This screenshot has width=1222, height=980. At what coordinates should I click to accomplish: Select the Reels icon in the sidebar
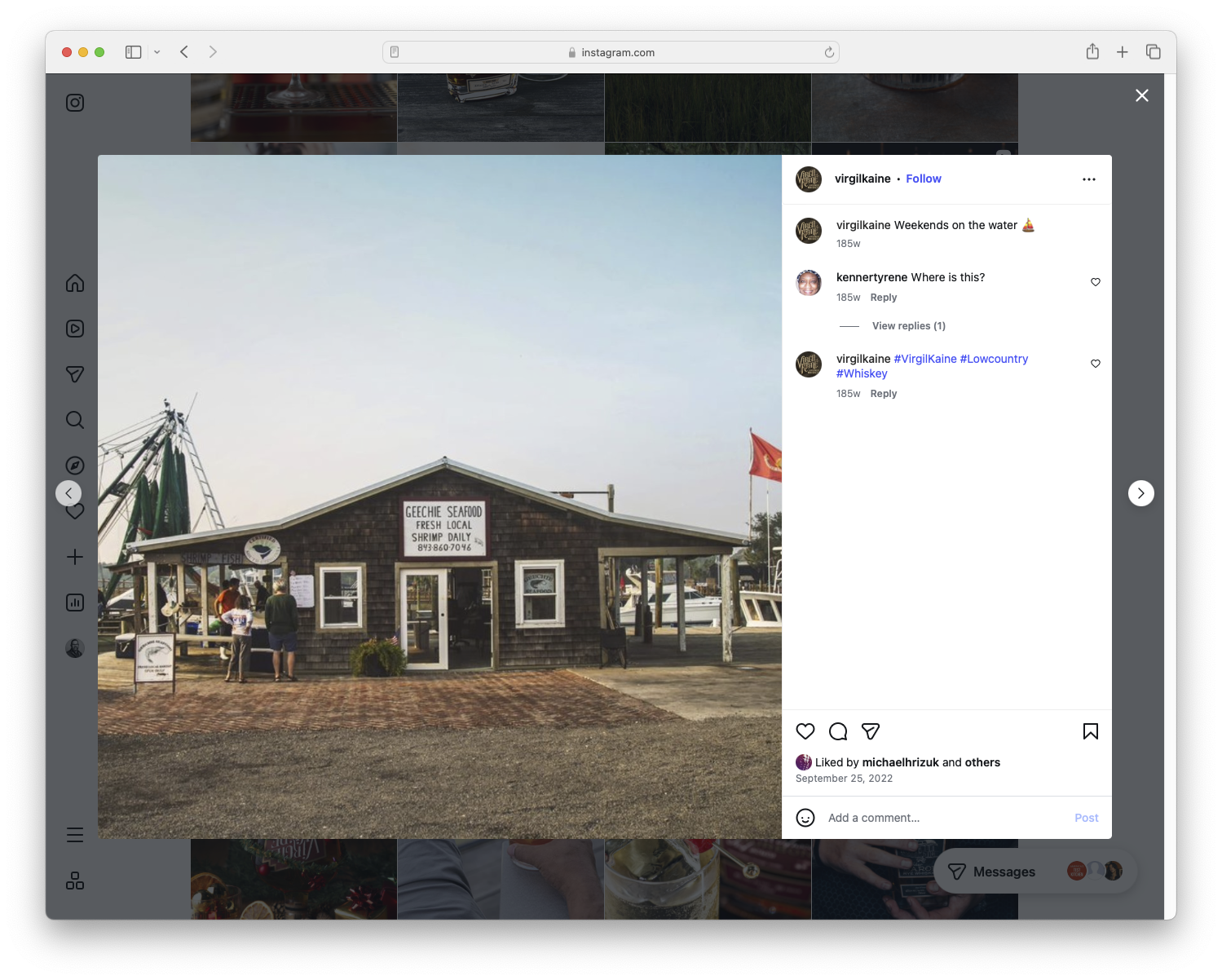74,329
